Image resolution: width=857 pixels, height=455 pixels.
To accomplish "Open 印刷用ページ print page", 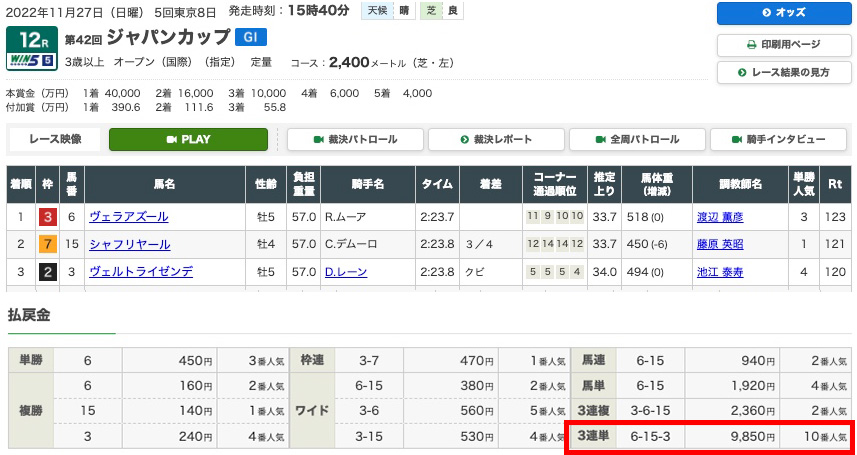I will (784, 45).
